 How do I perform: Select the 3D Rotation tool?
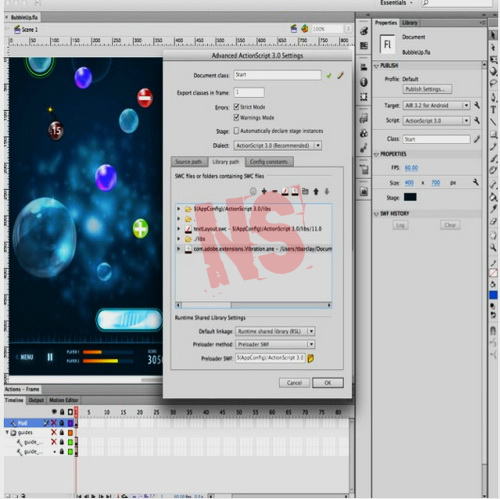(x=493, y=71)
